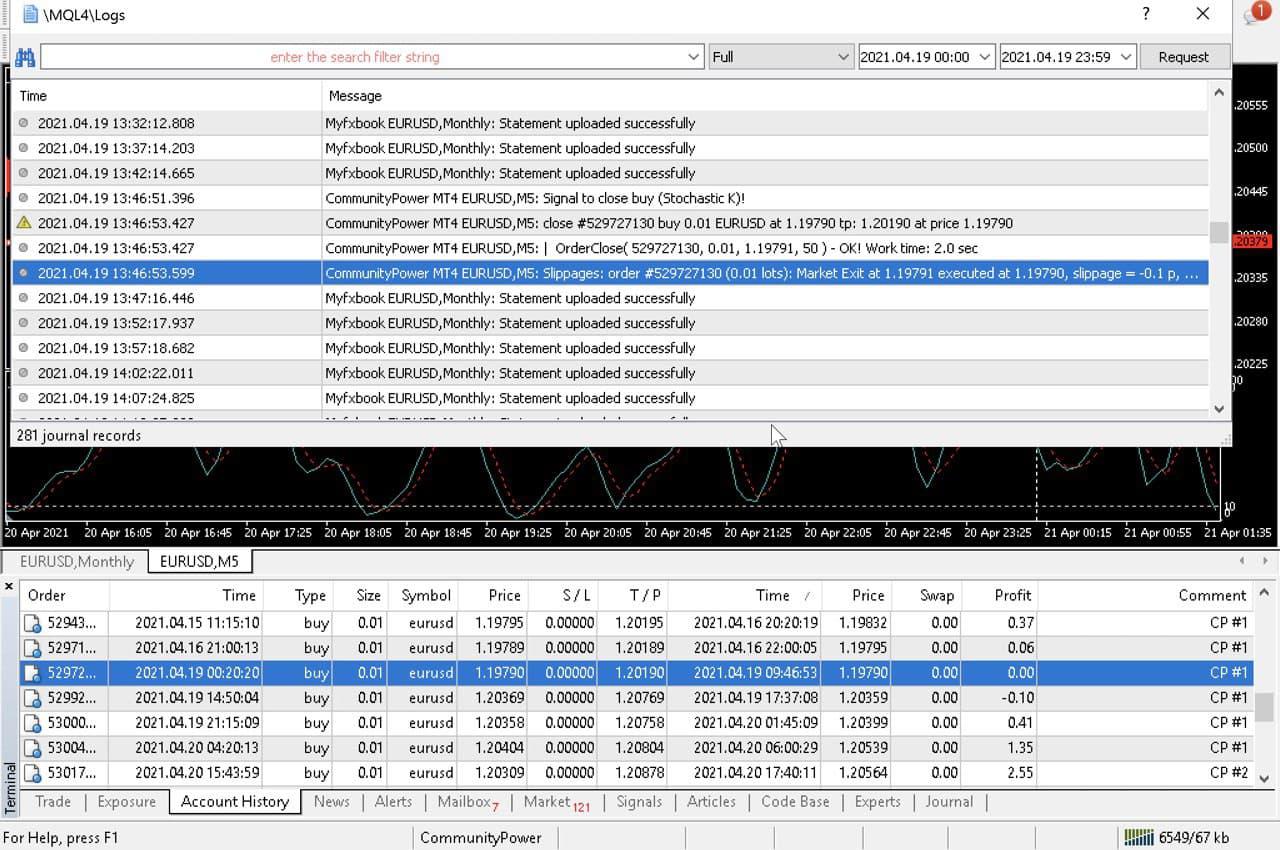Click the Swap column header
The height and width of the screenshot is (850, 1280).
(x=927, y=595)
